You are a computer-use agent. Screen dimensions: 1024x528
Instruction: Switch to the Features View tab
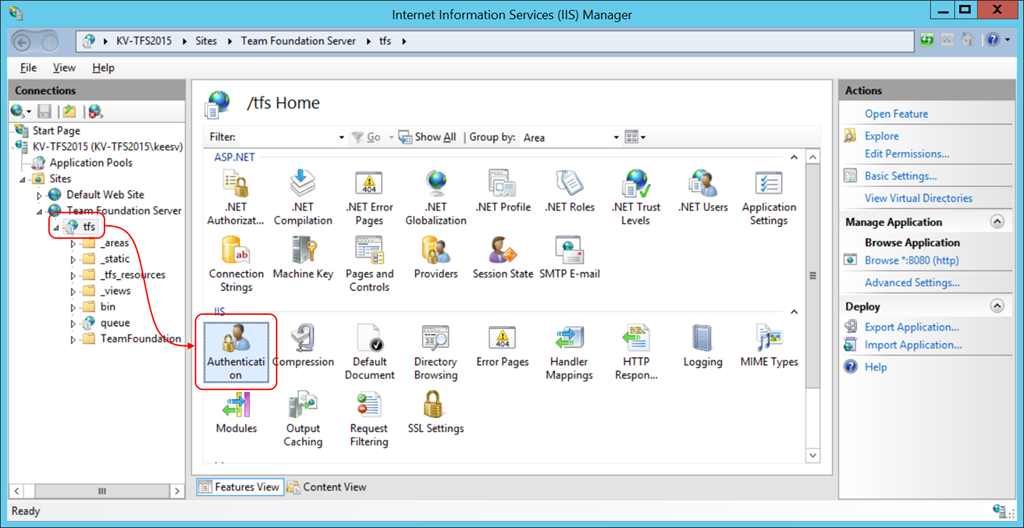pos(240,487)
